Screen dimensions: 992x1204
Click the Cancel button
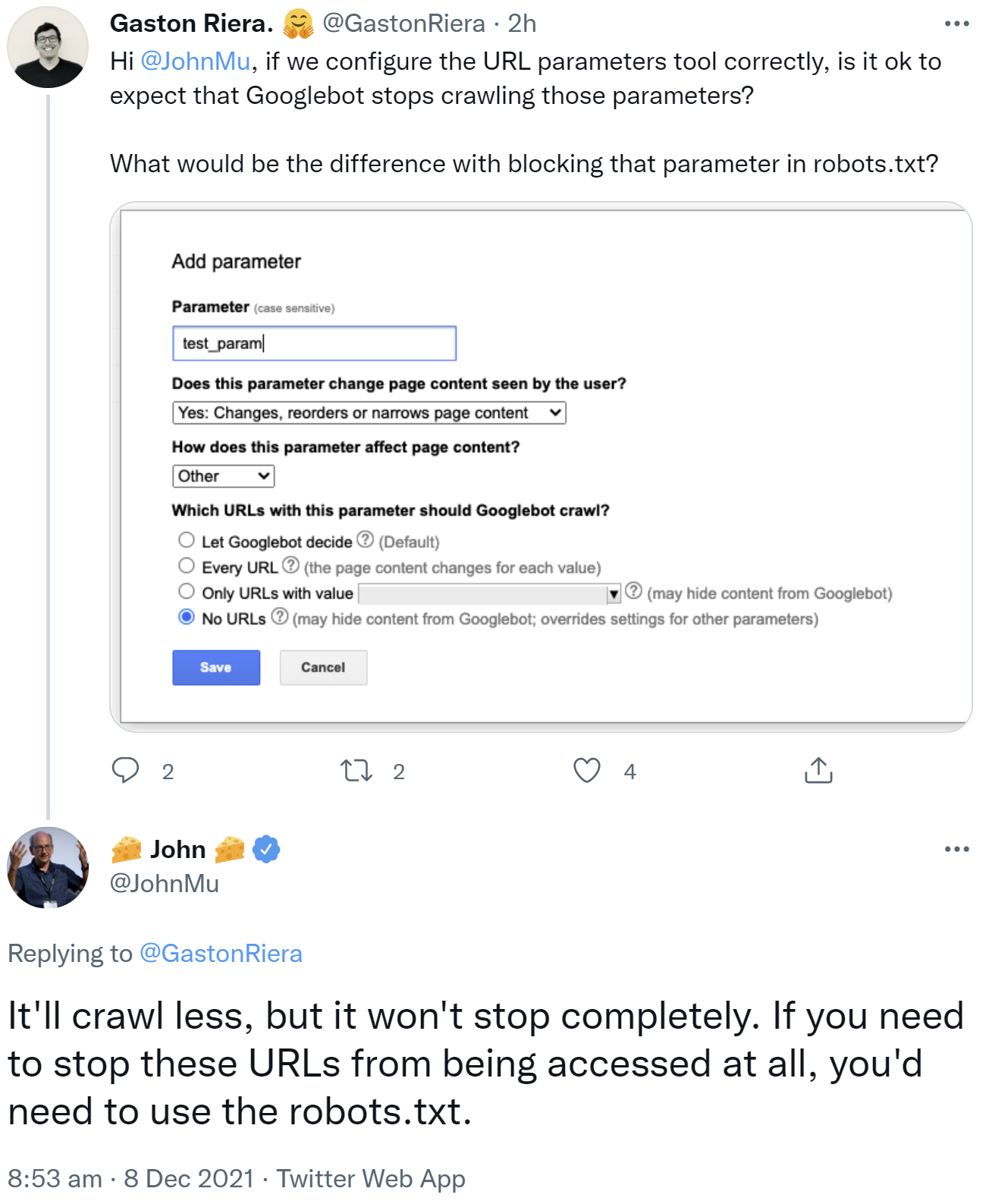tap(323, 668)
